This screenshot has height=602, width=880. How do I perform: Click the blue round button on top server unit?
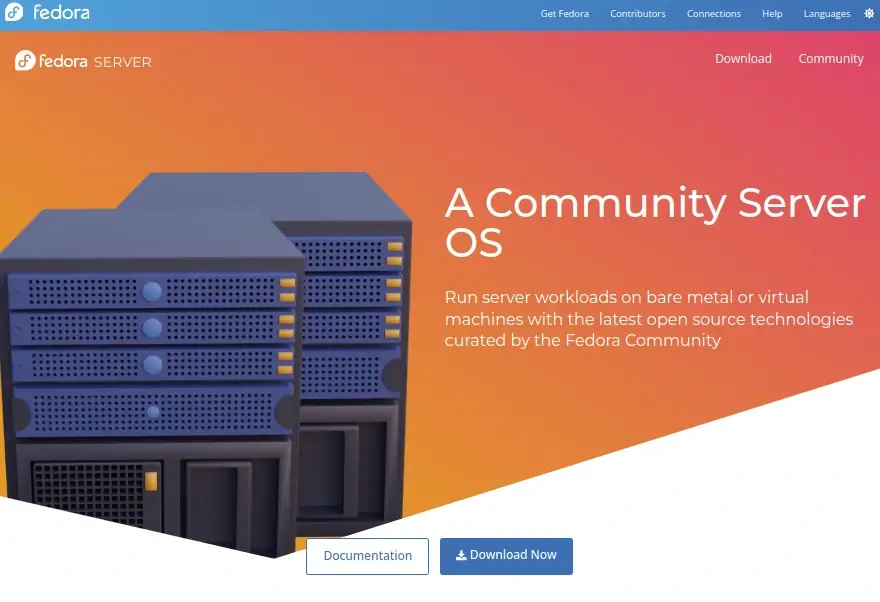(152, 292)
